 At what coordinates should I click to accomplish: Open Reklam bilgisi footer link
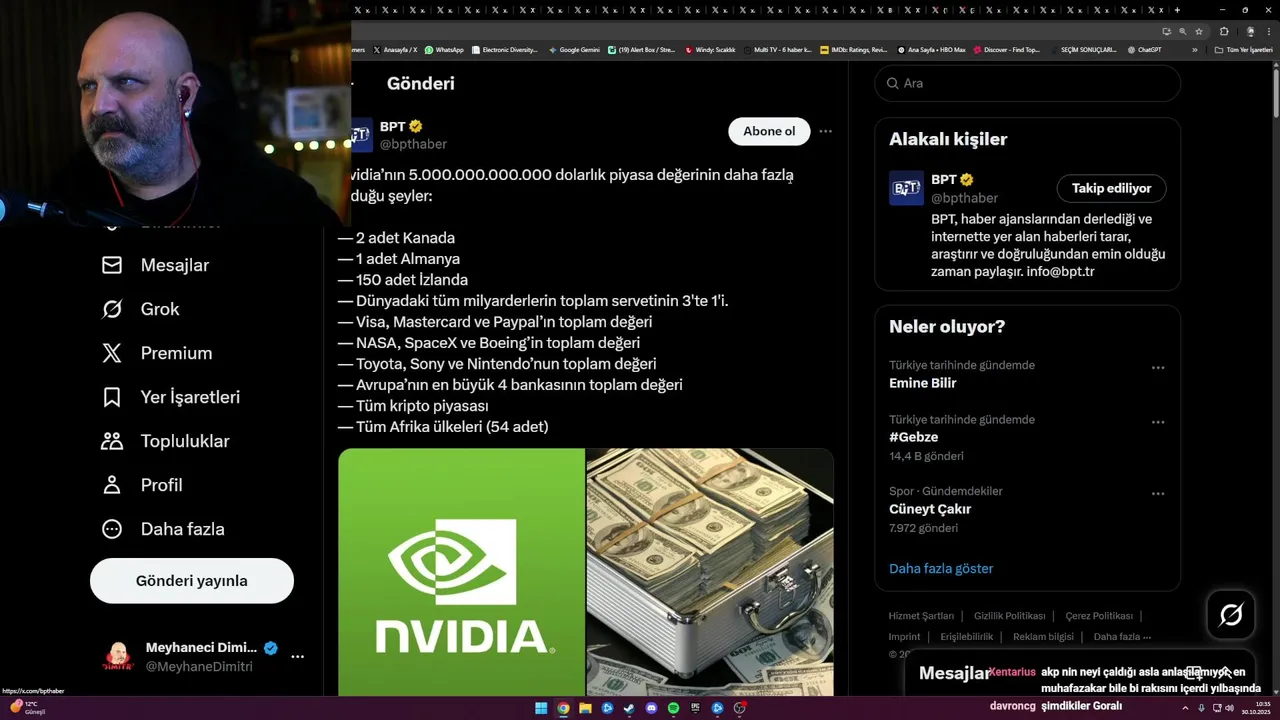(1043, 637)
